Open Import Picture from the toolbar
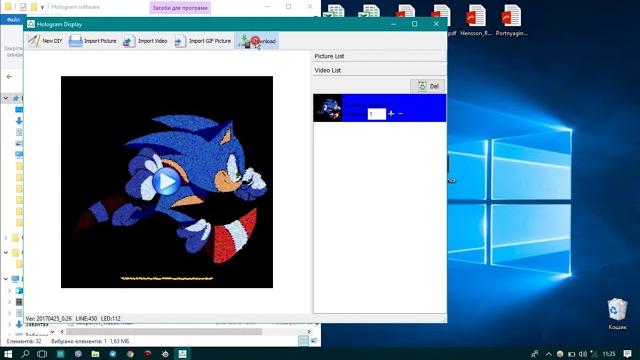This screenshot has height=360, width=640. click(93, 41)
